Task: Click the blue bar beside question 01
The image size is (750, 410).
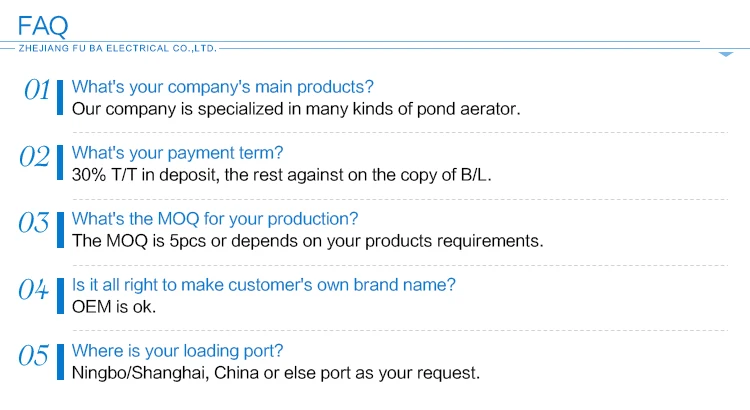Action: point(64,97)
